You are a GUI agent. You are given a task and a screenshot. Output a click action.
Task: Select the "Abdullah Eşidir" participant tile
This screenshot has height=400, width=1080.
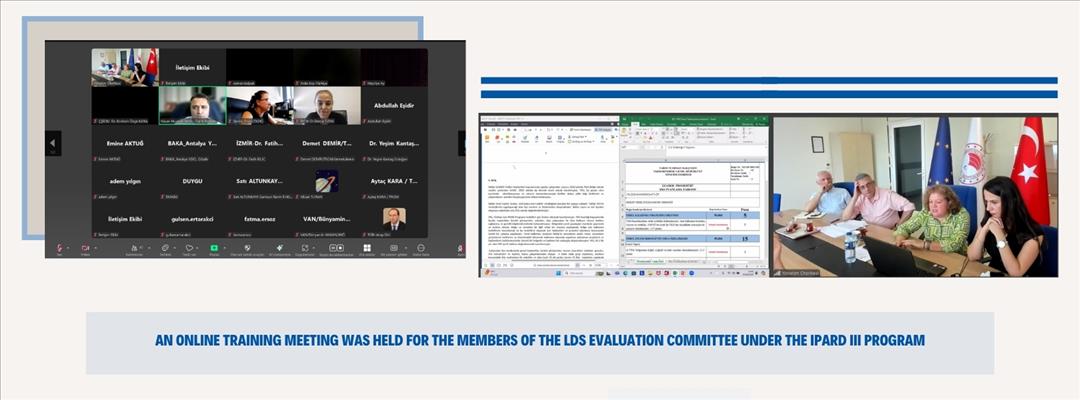coord(395,105)
